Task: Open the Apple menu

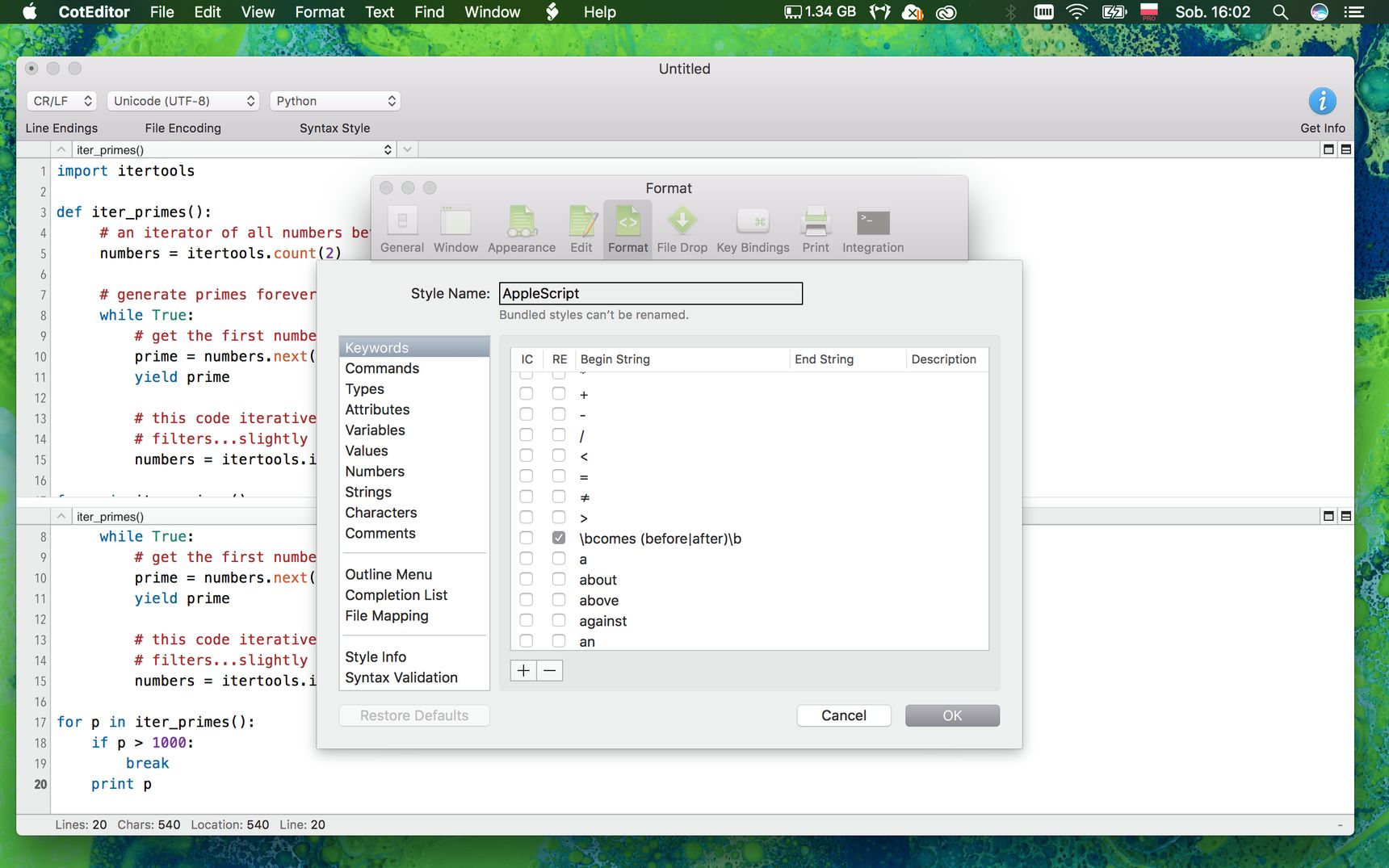Action: point(30,11)
